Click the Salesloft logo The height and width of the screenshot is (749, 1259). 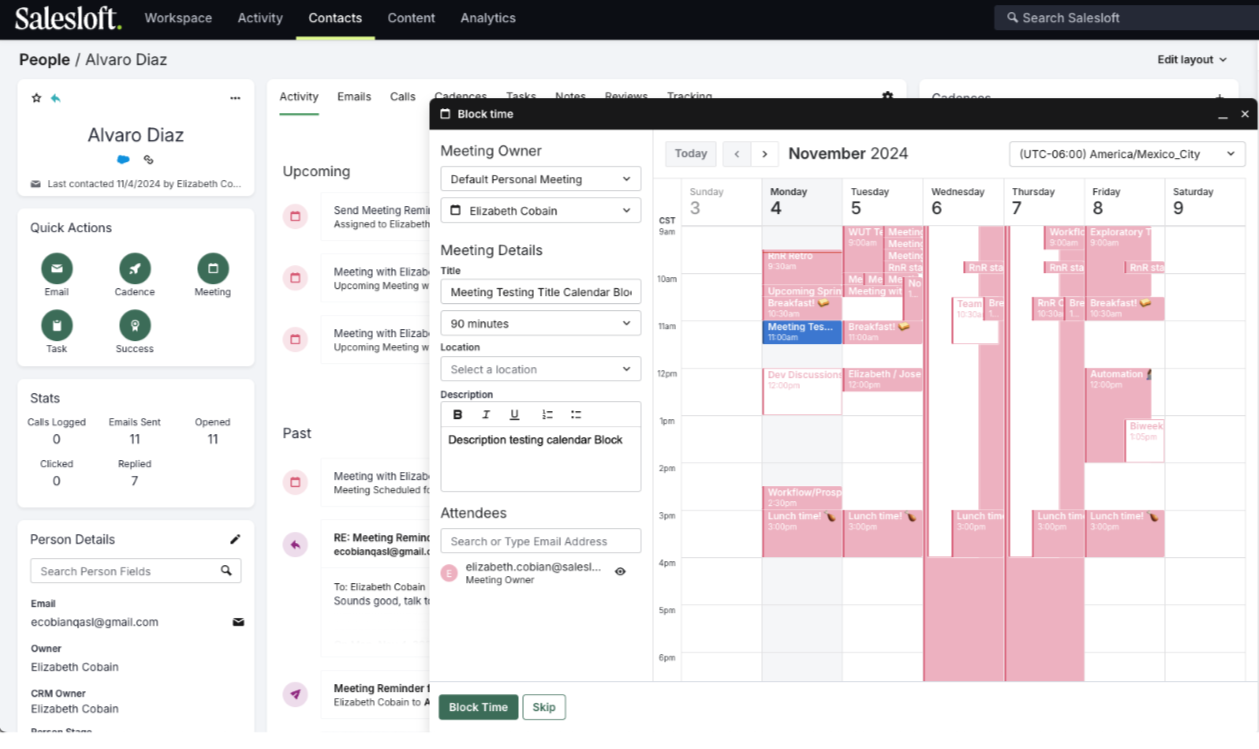[68, 18]
